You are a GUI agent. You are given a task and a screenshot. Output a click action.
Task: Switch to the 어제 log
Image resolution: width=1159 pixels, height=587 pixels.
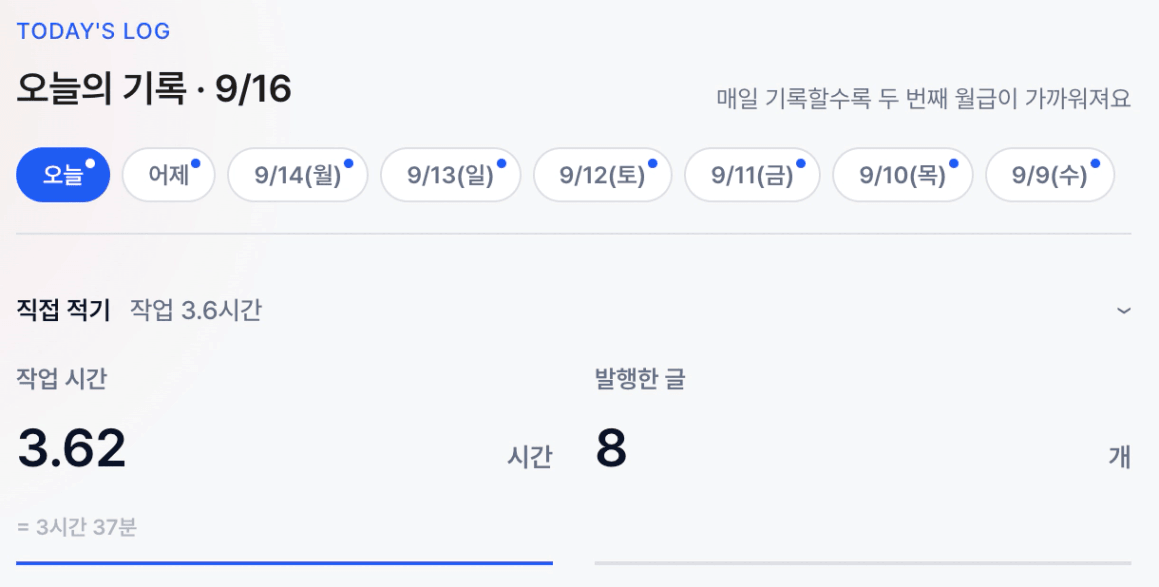pos(169,174)
